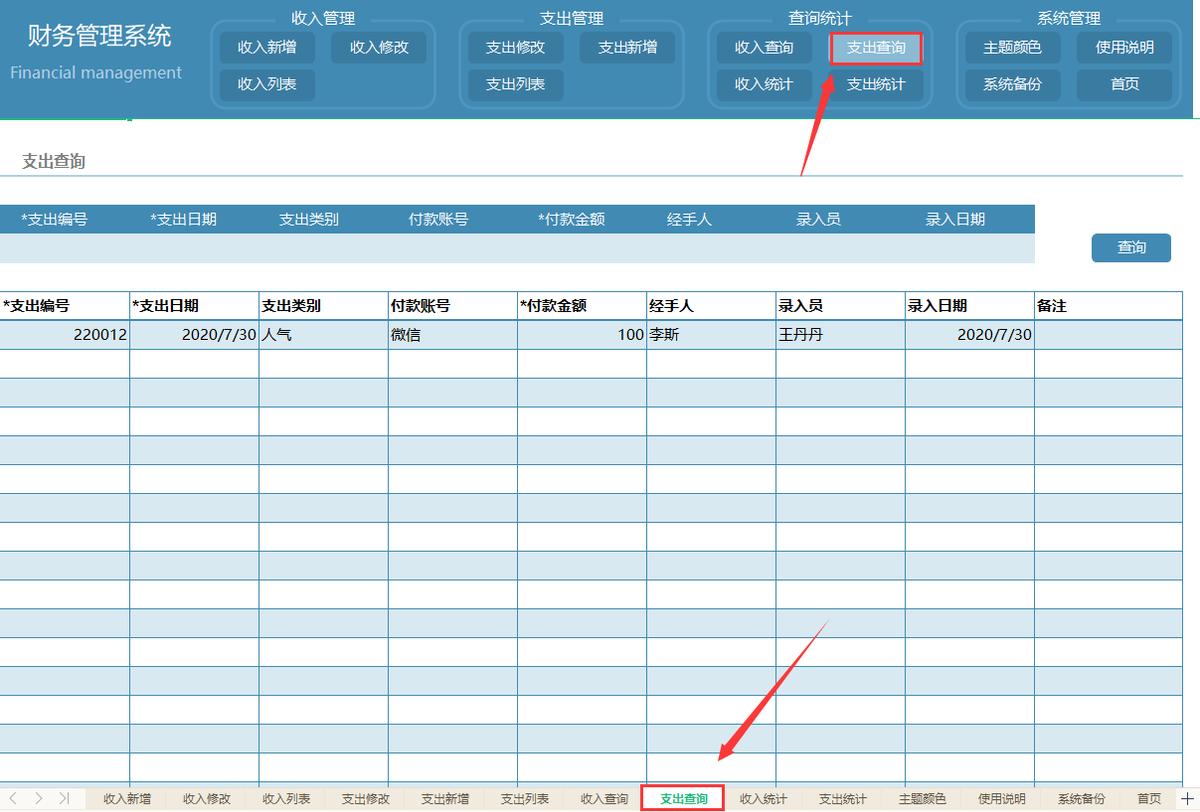
Task: Click the green 查询 search button
Action: click(1131, 247)
